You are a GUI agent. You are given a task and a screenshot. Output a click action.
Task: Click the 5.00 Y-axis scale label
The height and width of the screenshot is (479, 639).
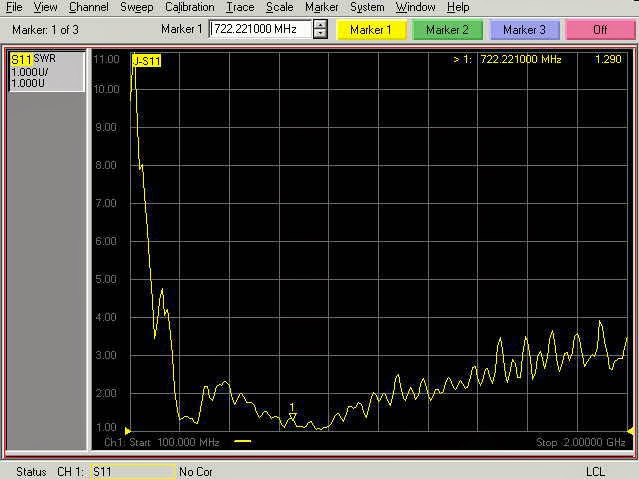106,279
